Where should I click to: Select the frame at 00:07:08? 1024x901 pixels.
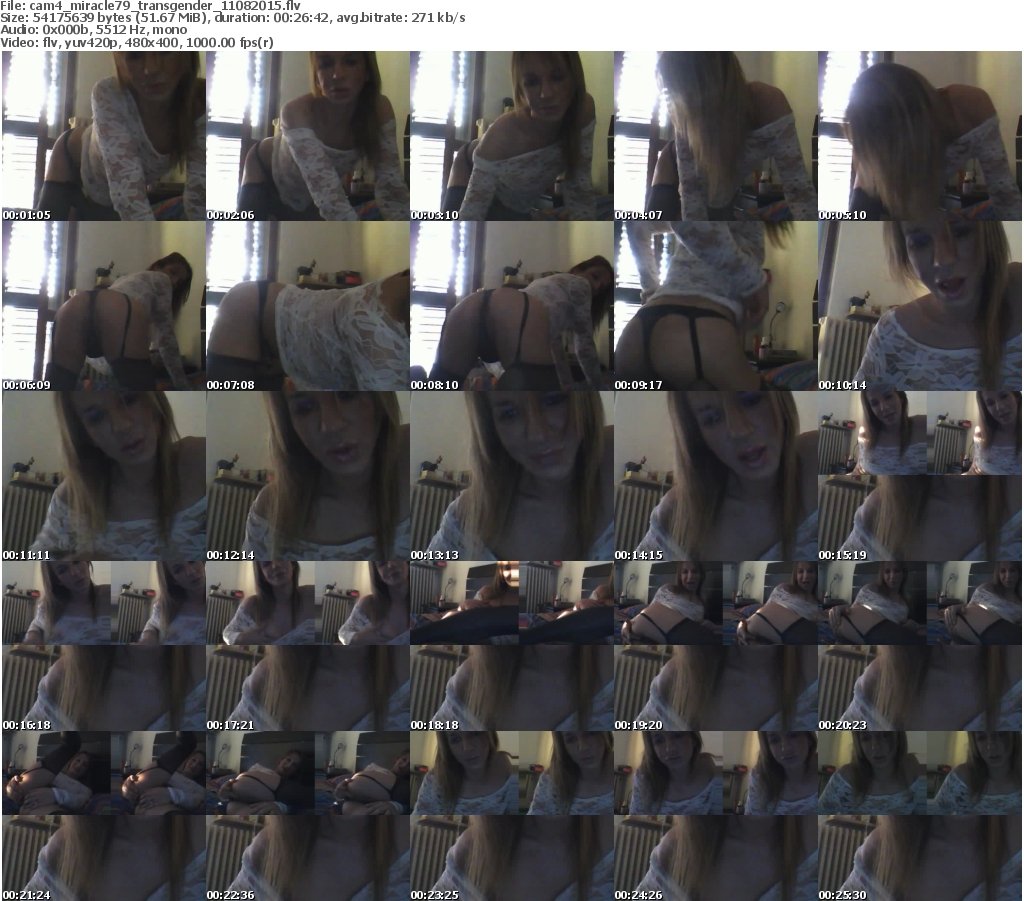click(x=308, y=306)
